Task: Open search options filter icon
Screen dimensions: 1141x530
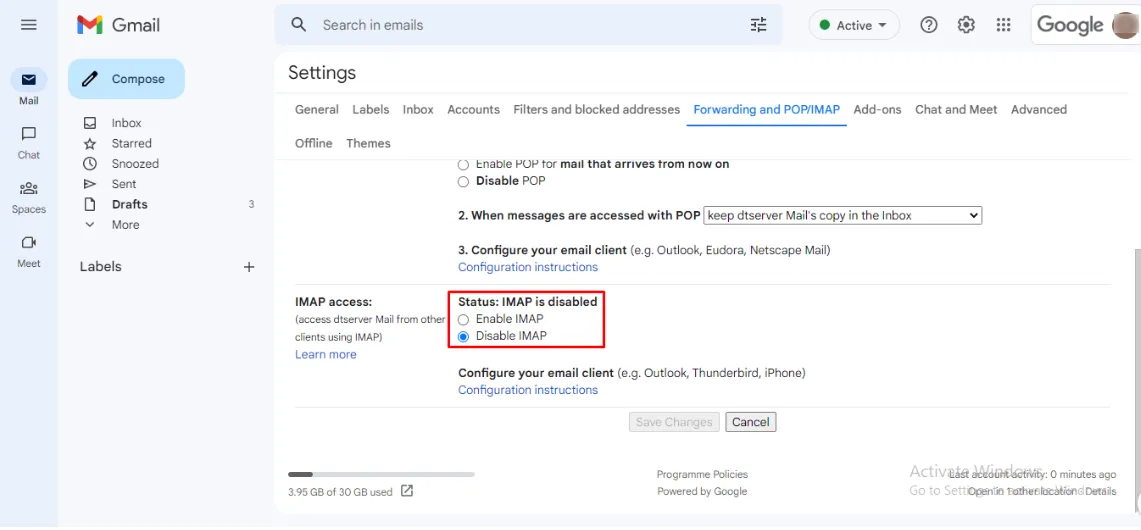Action: (759, 25)
